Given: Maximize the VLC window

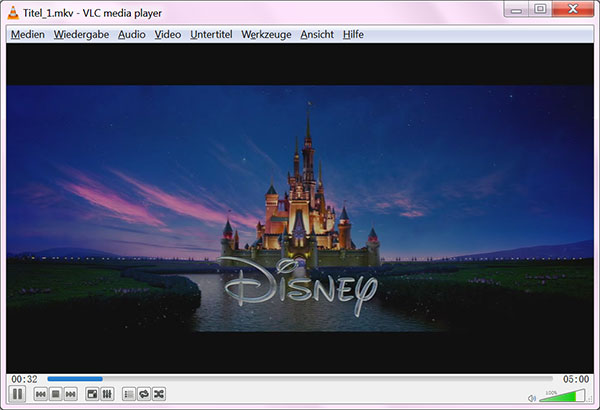Looking at the screenshot, I should tap(540, 9).
